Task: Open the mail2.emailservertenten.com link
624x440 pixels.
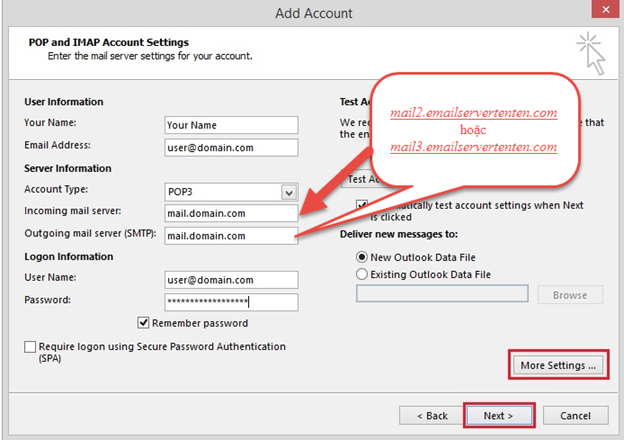Action: [473, 113]
